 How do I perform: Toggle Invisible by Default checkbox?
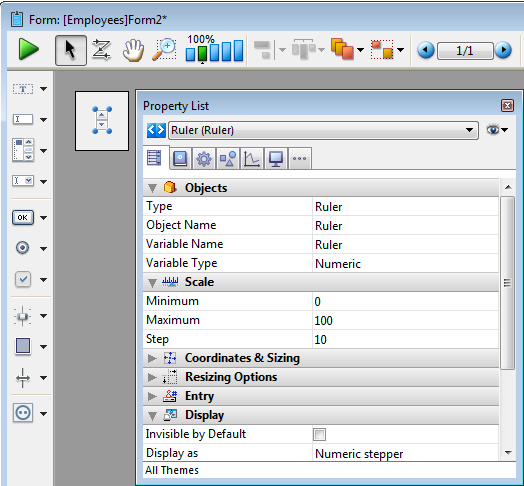(319, 435)
